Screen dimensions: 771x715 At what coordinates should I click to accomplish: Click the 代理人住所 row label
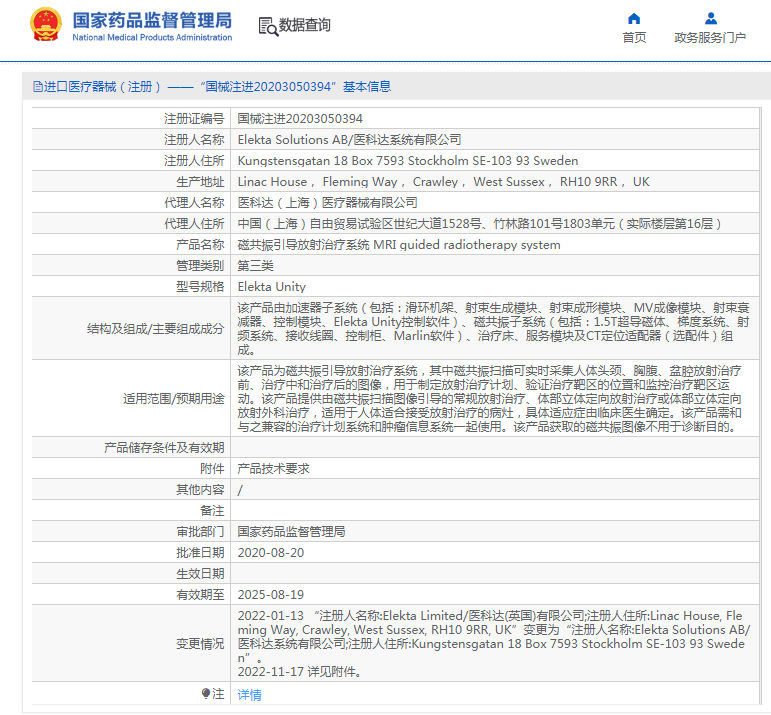(194, 224)
